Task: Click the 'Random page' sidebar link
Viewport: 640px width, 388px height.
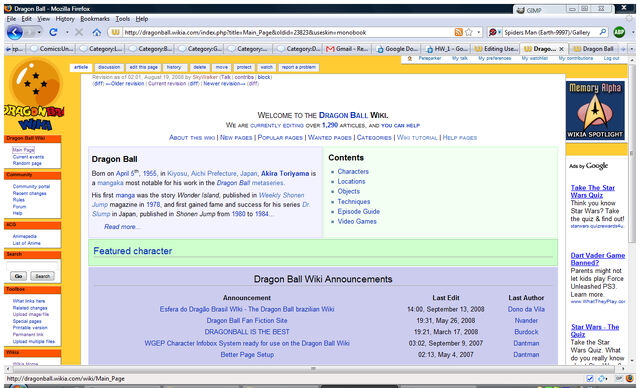Action: pos(27,163)
